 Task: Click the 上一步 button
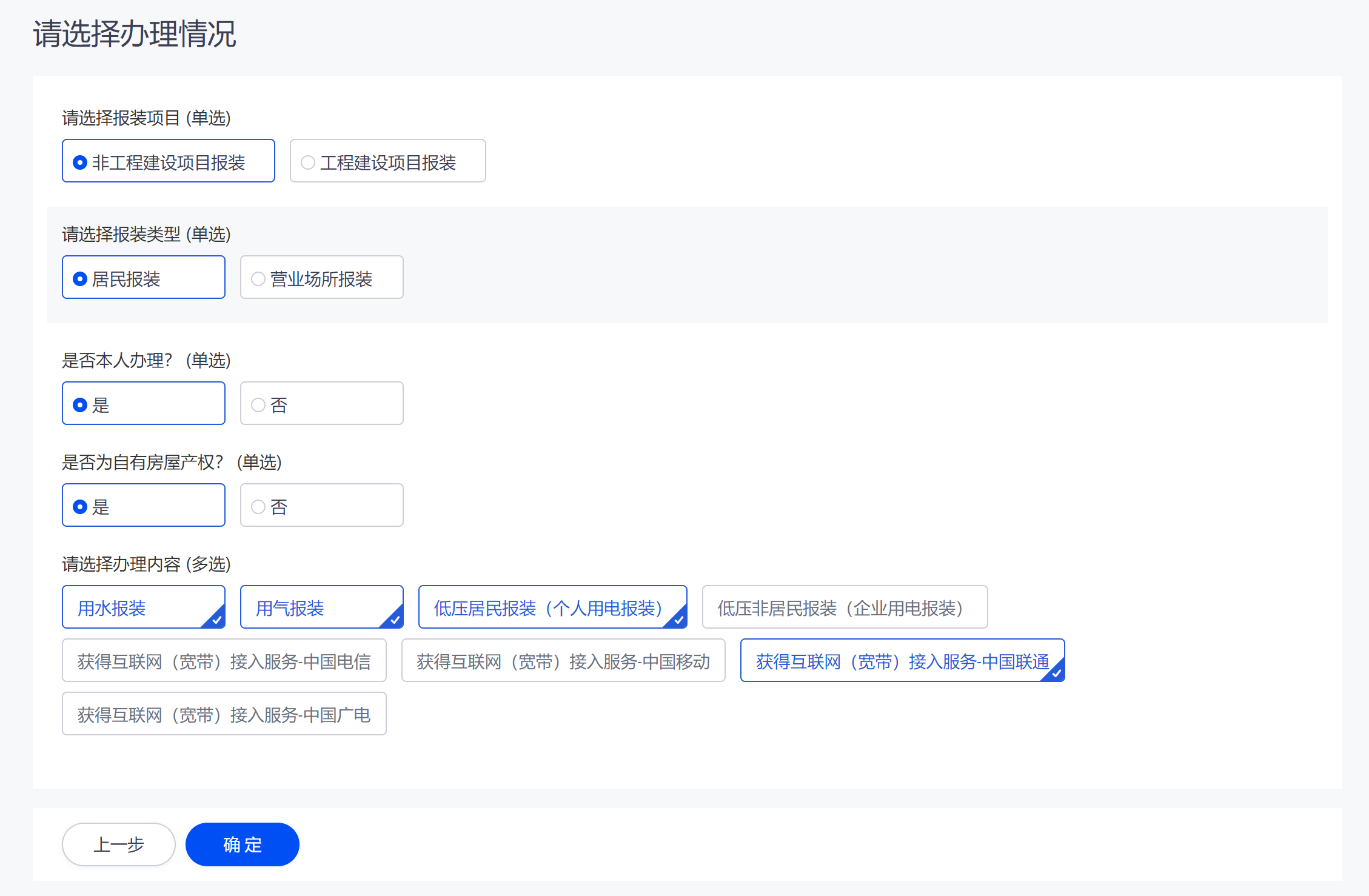click(x=119, y=844)
